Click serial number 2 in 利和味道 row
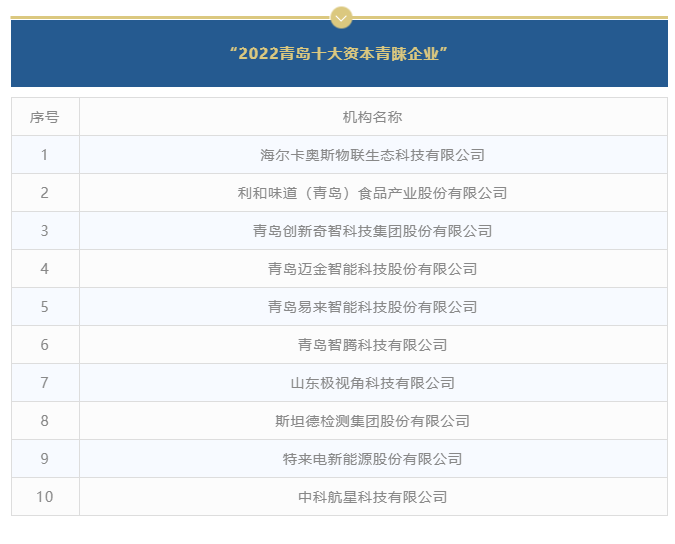This screenshot has height=544, width=675. point(44,193)
